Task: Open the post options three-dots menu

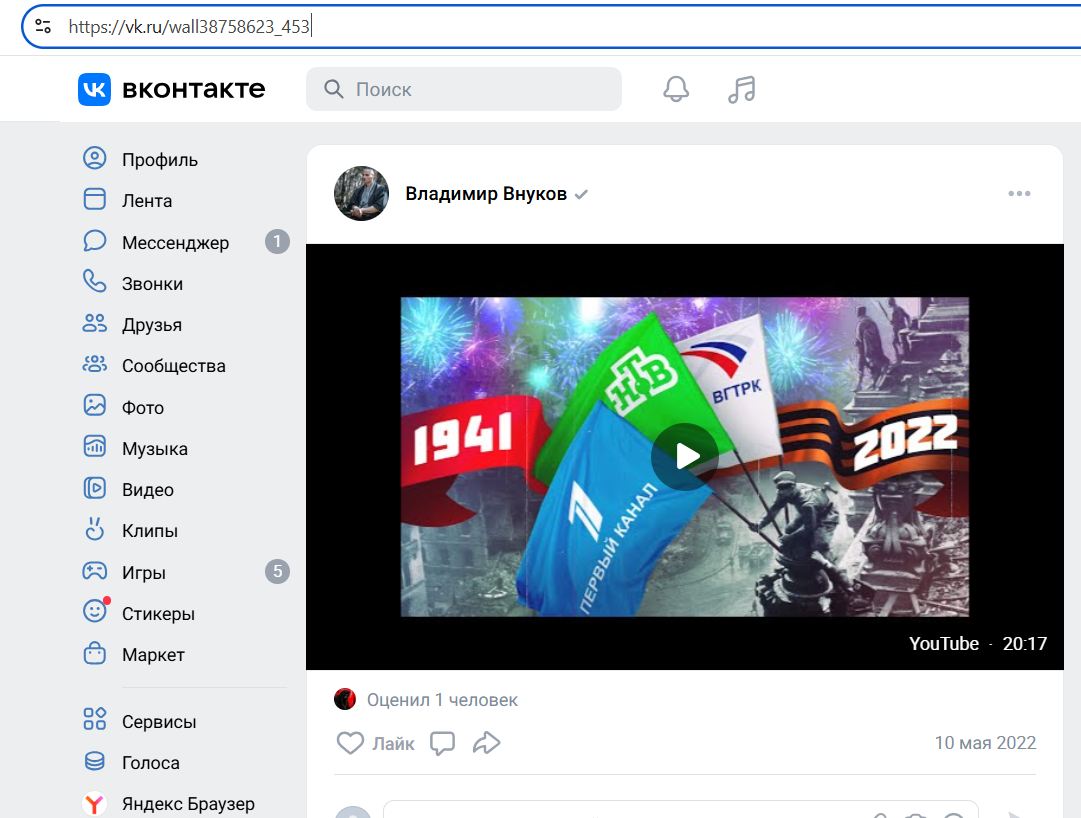Action: [x=1019, y=194]
